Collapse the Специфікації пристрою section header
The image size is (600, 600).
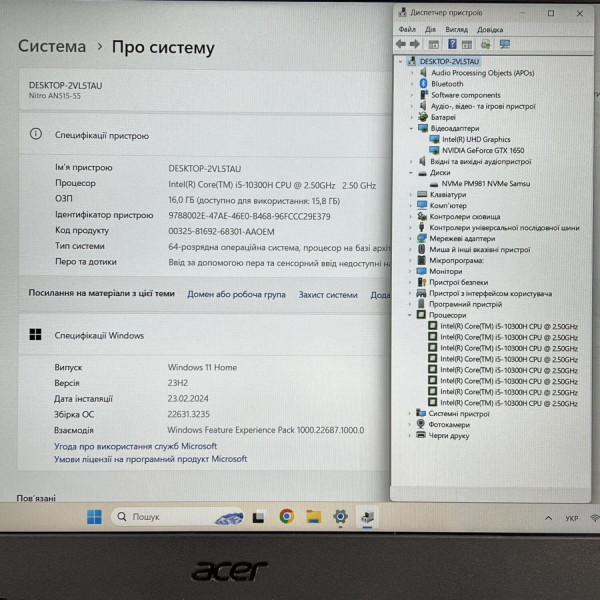click(205, 135)
